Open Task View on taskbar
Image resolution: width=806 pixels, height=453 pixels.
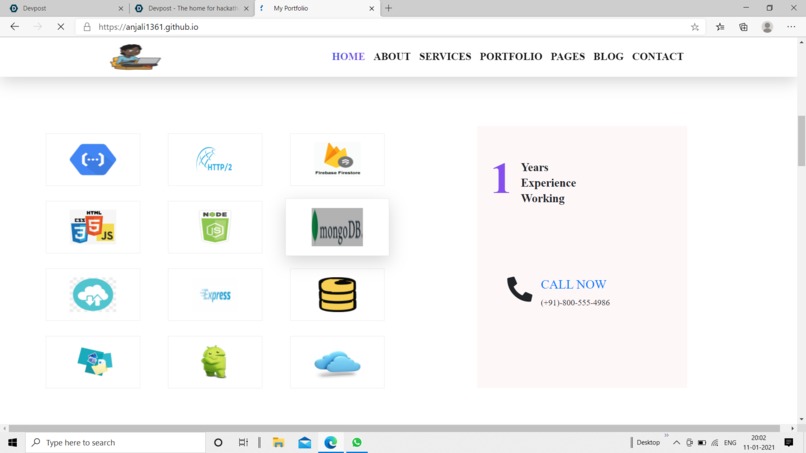point(243,442)
